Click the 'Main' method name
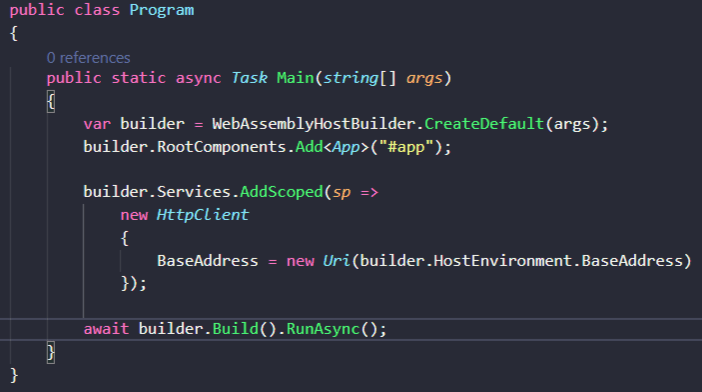 click(x=295, y=78)
